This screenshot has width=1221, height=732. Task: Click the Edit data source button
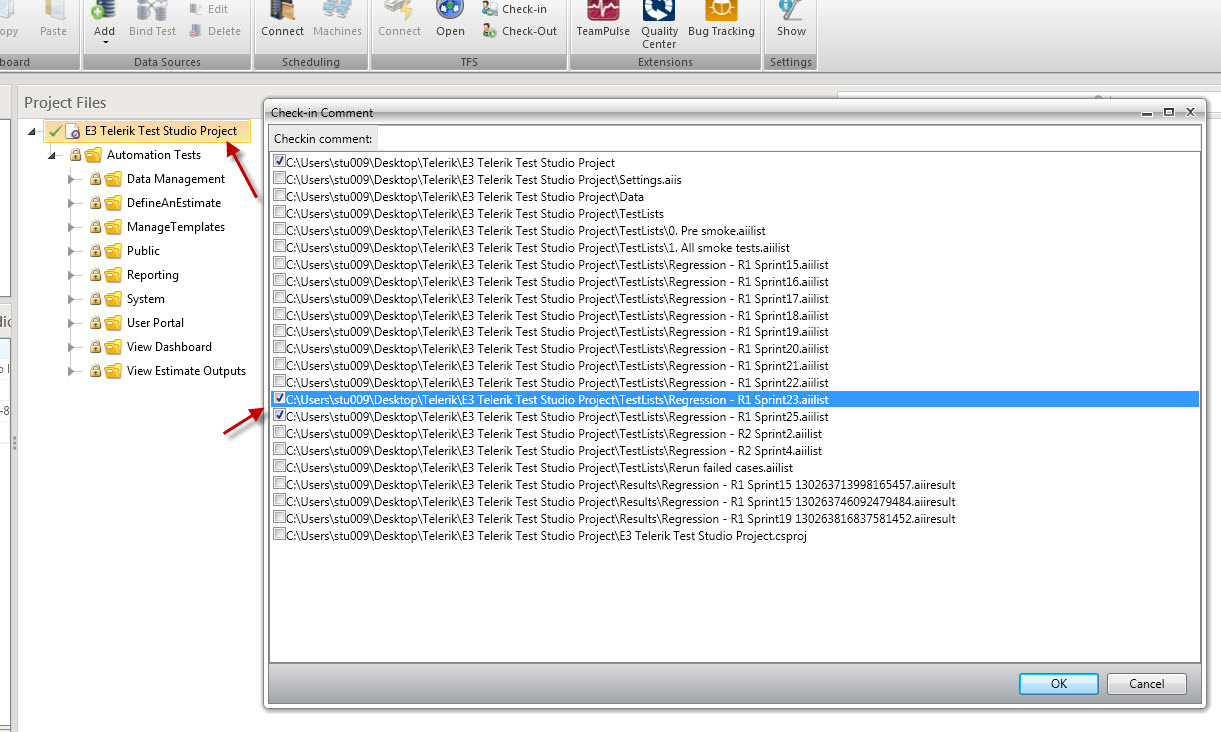point(209,9)
